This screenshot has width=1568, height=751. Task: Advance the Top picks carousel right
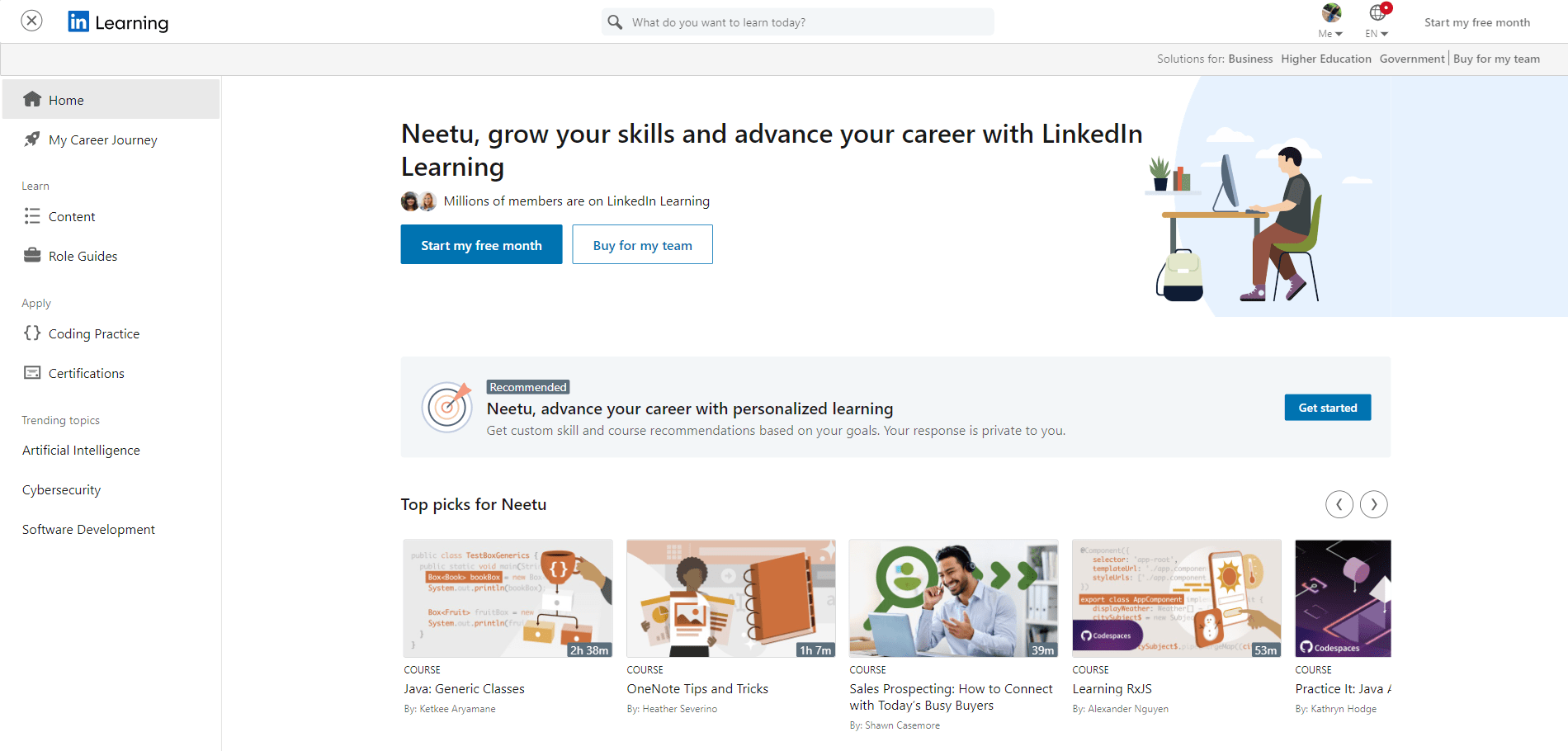(x=1373, y=504)
